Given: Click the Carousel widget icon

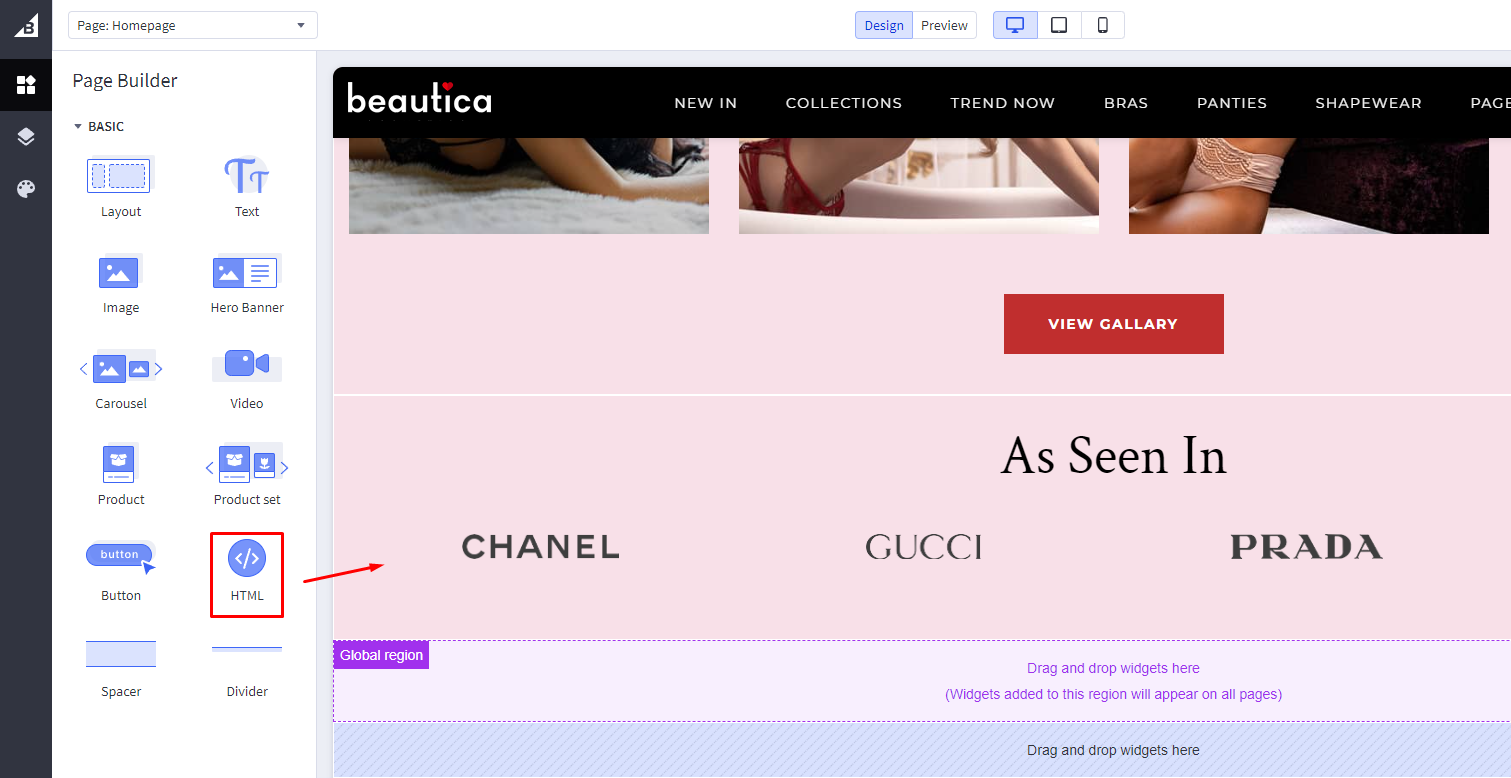Looking at the screenshot, I should (x=121, y=369).
